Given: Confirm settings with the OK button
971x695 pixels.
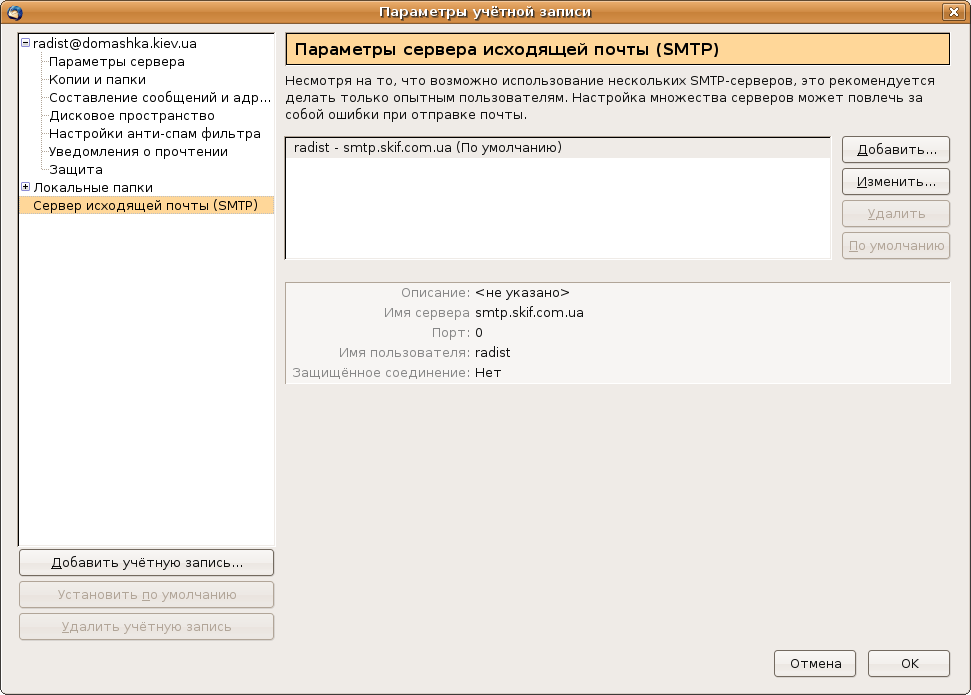Looking at the screenshot, I should (x=908, y=663).
